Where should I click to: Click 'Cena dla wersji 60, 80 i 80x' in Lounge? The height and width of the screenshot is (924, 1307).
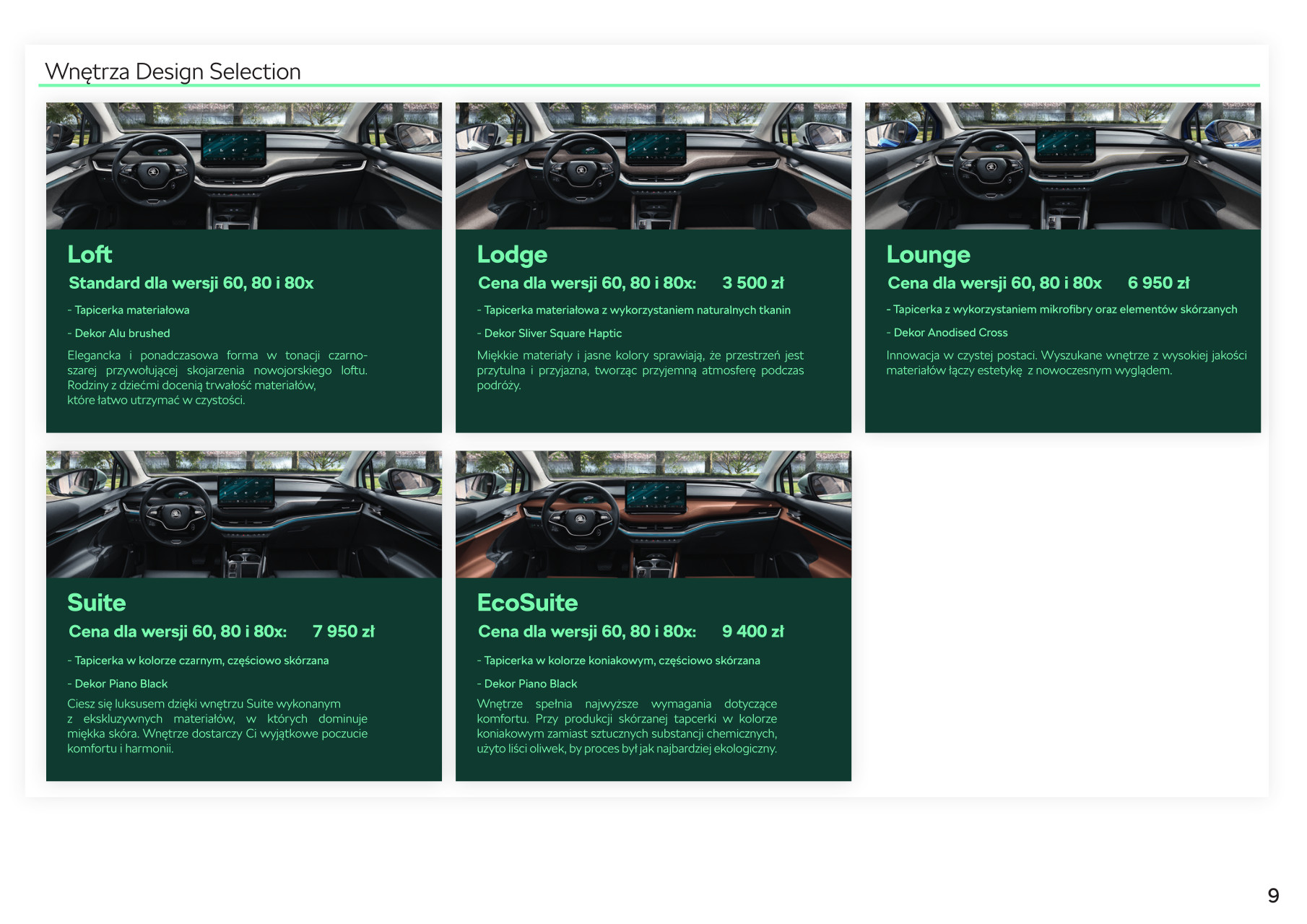pos(994,283)
